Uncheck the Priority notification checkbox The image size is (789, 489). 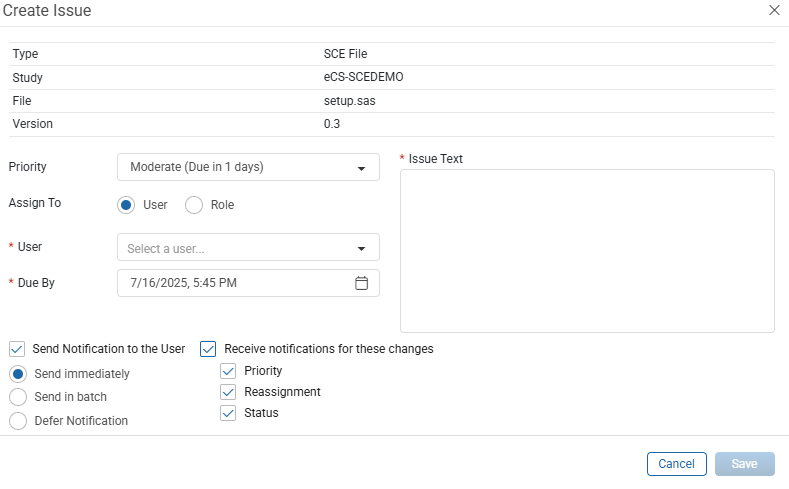[228, 371]
